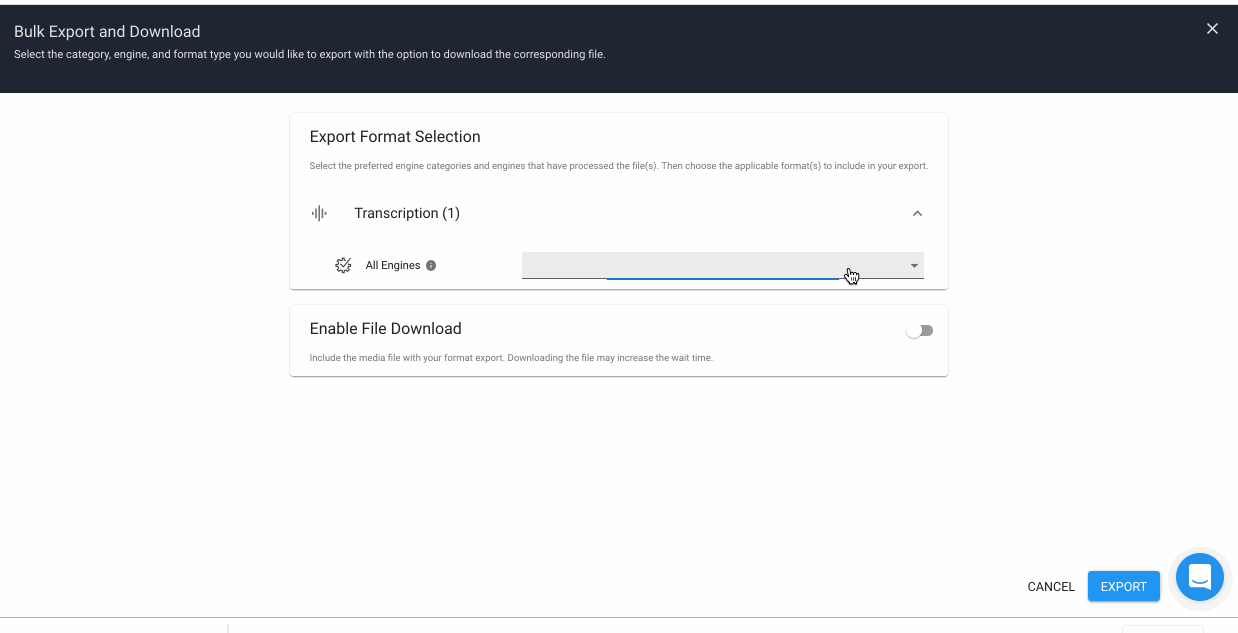Click the blue progress underline in format field
Viewport: 1238px width, 633px height.
point(722,278)
